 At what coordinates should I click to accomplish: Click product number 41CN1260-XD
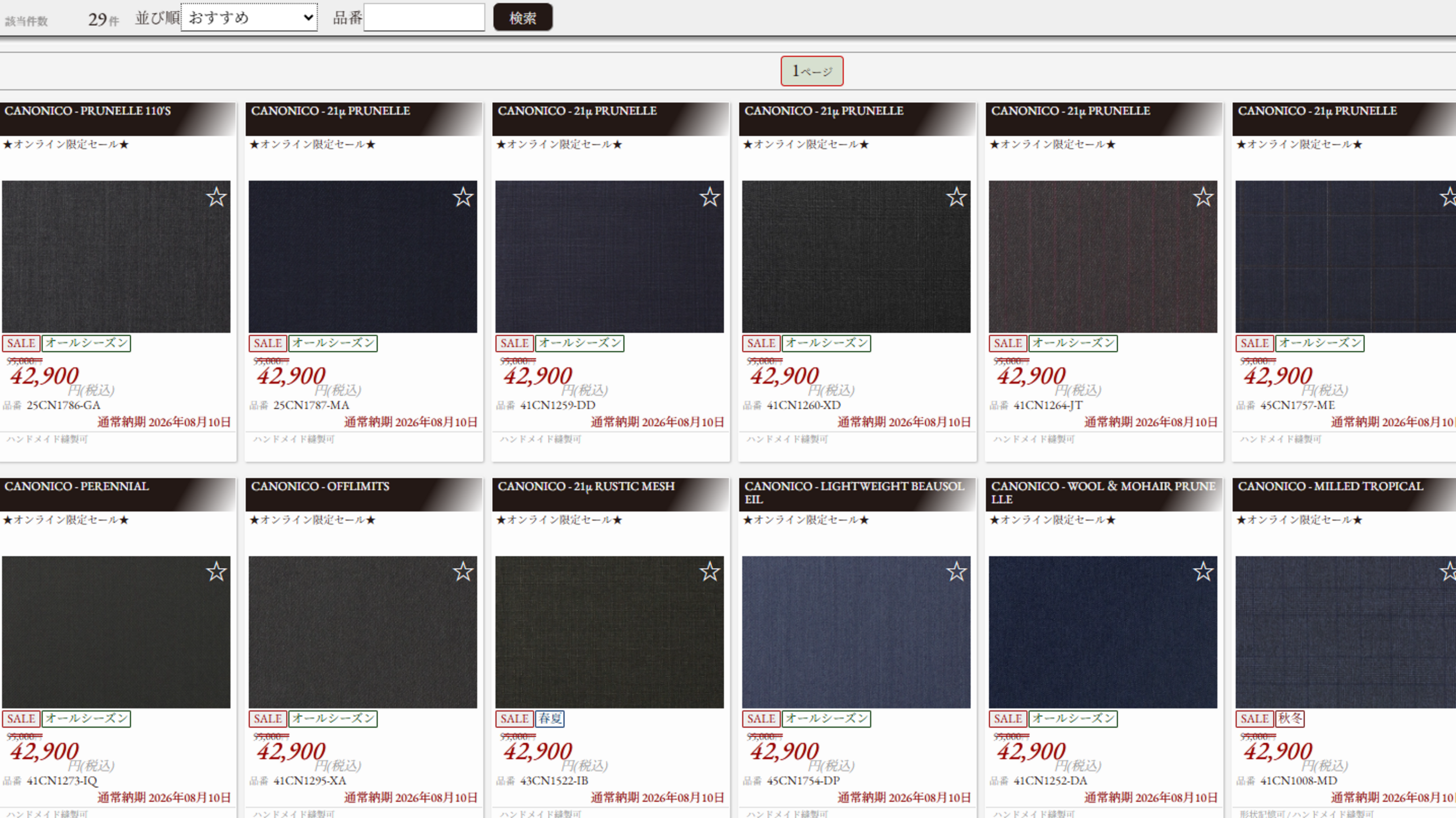click(x=804, y=405)
